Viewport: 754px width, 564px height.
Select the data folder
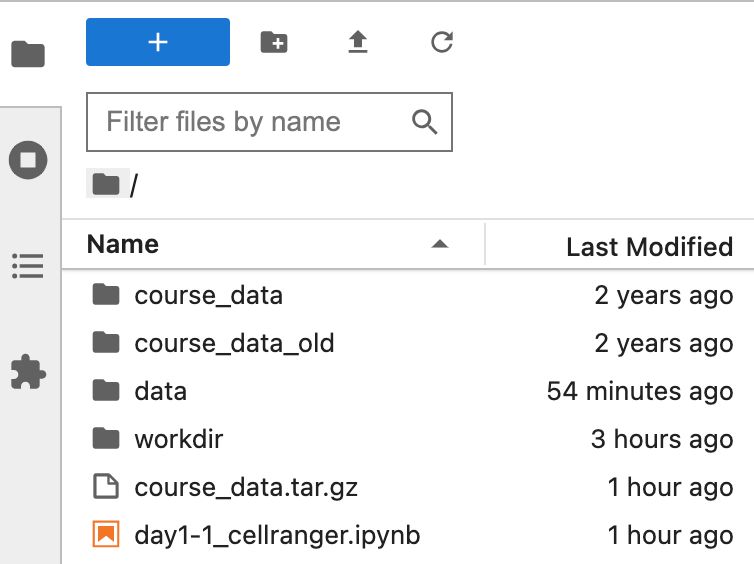pyautogui.click(x=160, y=391)
